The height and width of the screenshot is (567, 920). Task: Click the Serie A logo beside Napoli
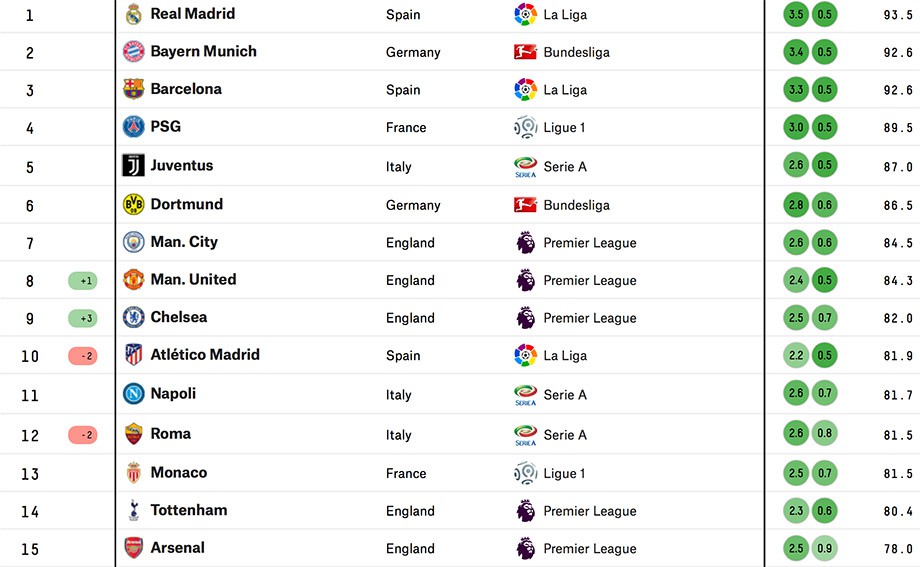(x=526, y=394)
